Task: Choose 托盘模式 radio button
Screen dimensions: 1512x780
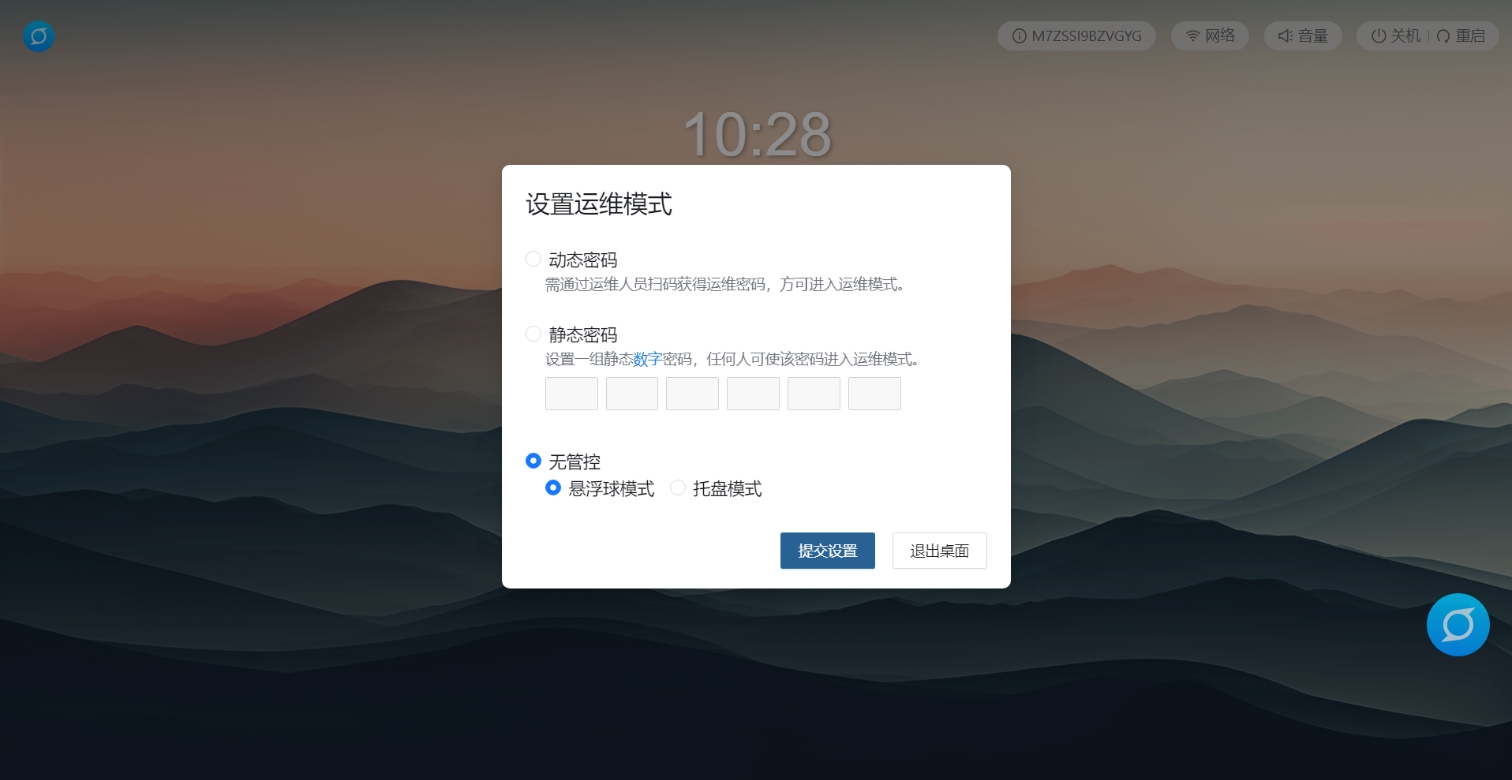Action: (678, 488)
